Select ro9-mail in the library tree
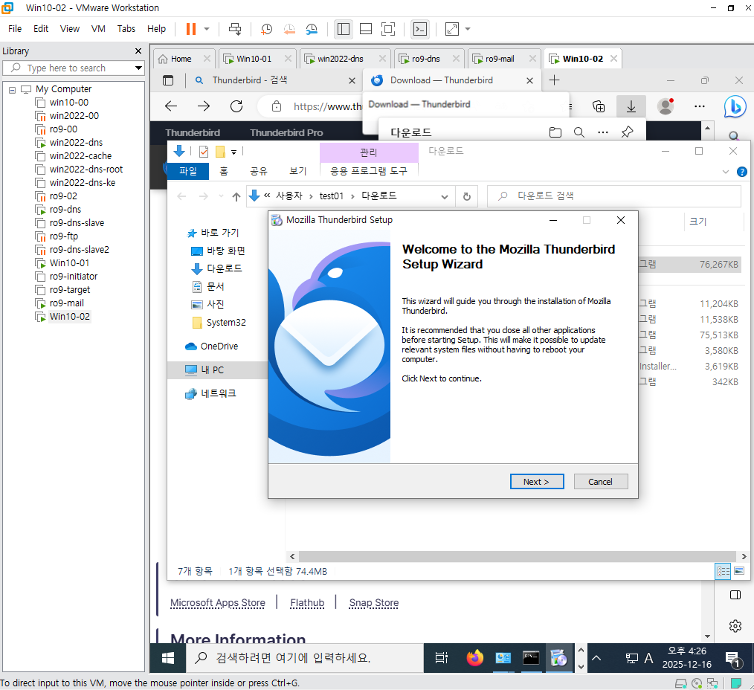Image resolution: width=754 pixels, height=690 pixels. (66, 303)
